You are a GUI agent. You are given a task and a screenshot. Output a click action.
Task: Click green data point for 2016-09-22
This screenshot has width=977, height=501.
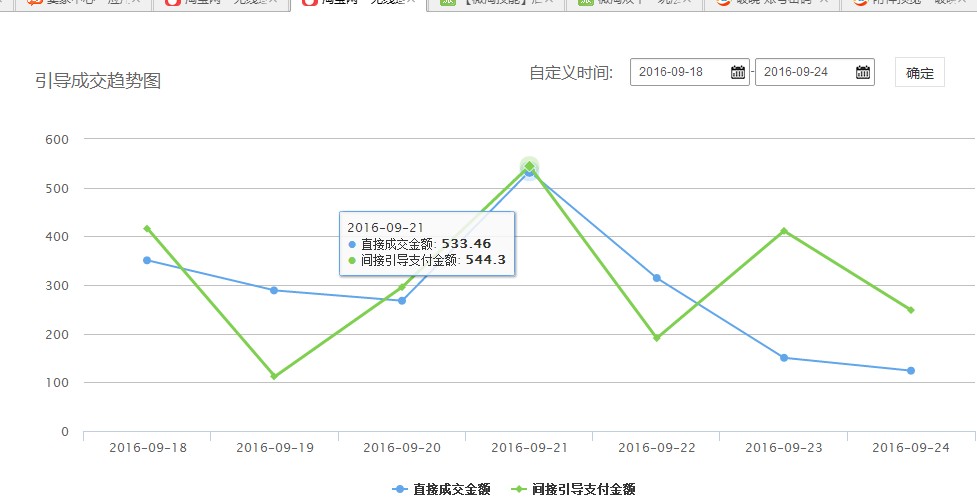tap(657, 338)
